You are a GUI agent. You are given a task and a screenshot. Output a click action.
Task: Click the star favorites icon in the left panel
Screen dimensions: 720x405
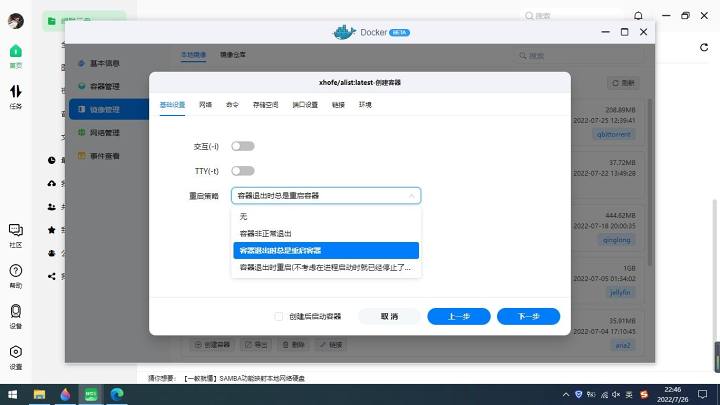51,230
